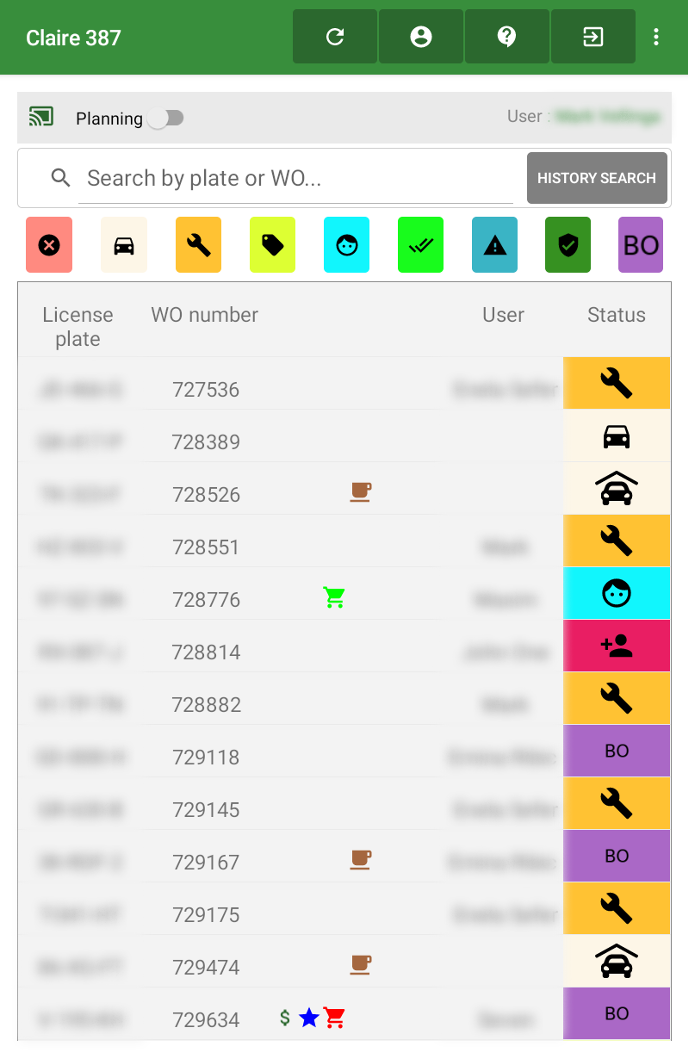Select the yellow price tag filter
Image resolution: width=688 pixels, height=1058 pixels.
coord(272,245)
